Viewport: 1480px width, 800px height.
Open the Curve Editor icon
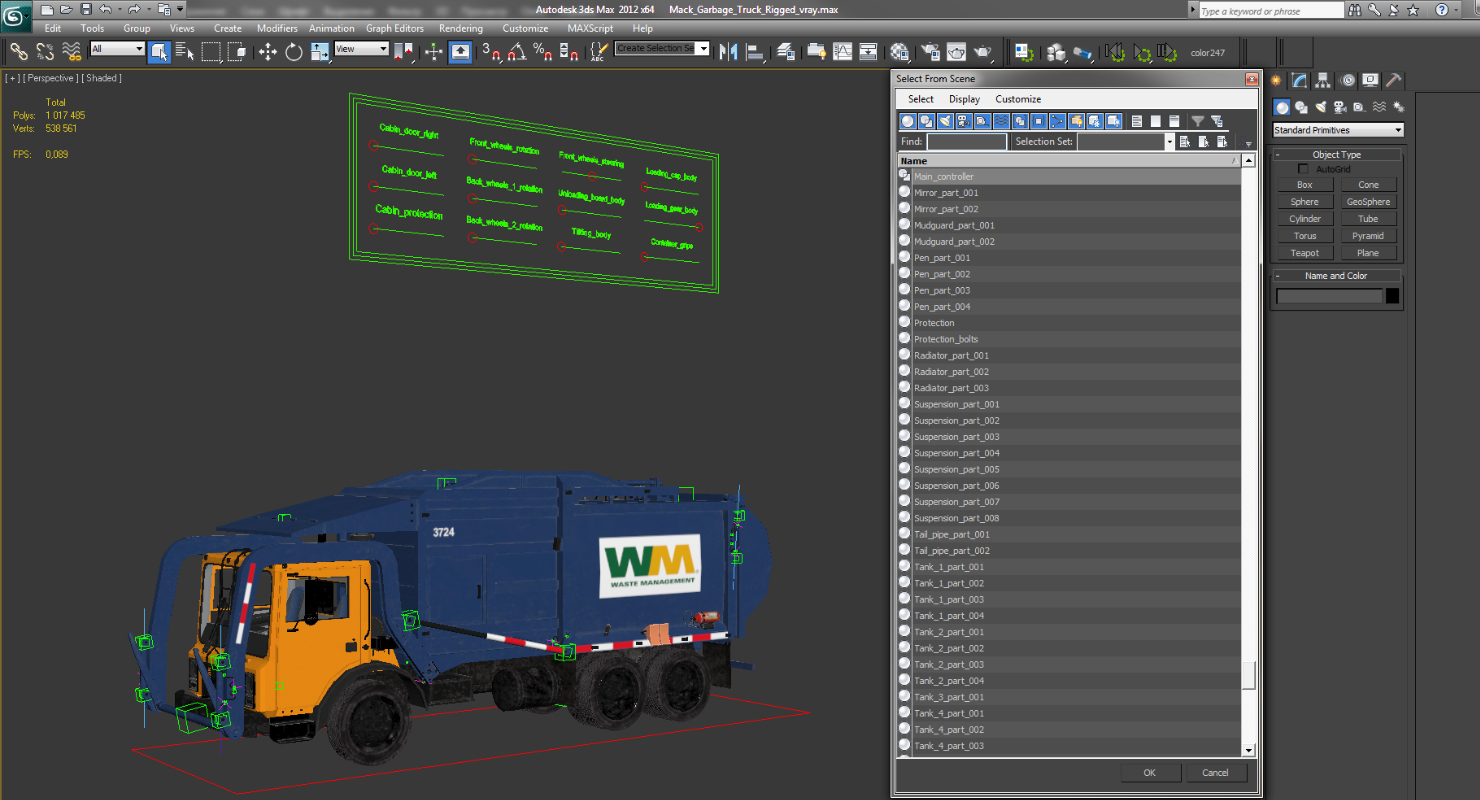[843, 51]
